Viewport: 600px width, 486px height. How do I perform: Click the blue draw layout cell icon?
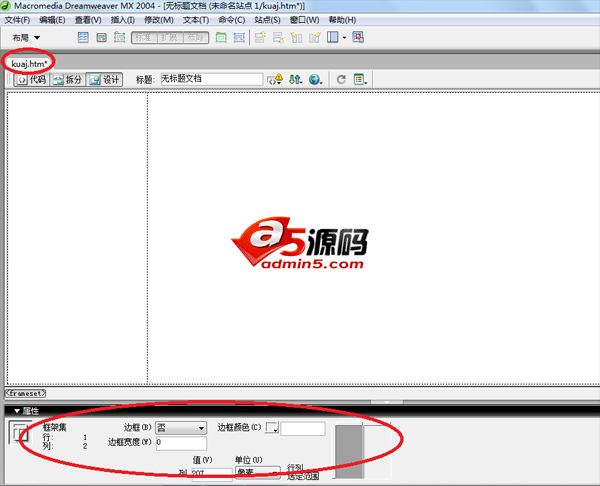pyautogui.click(x=239, y=38)
